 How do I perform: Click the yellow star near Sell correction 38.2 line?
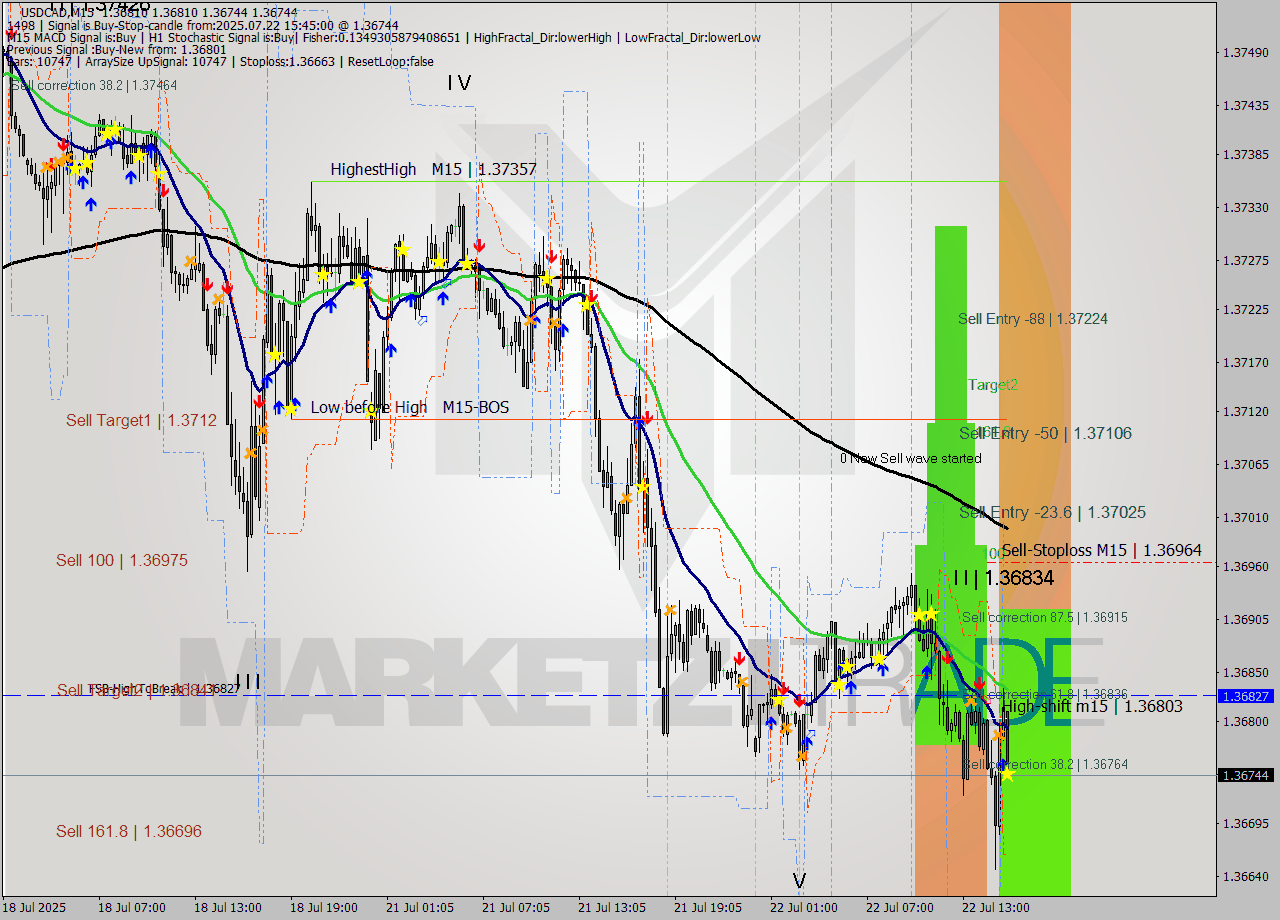click(1009, 775)
